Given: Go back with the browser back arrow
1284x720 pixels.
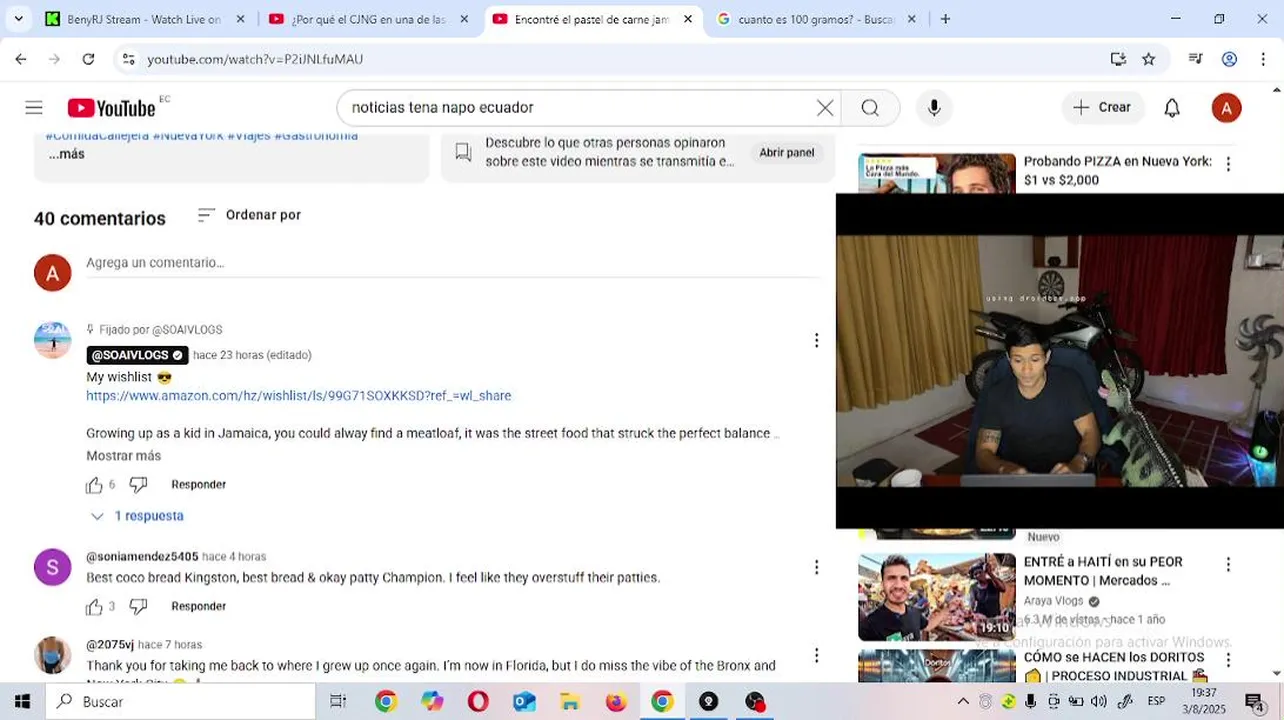Looking at the screenshot, I should click(21, 59).
